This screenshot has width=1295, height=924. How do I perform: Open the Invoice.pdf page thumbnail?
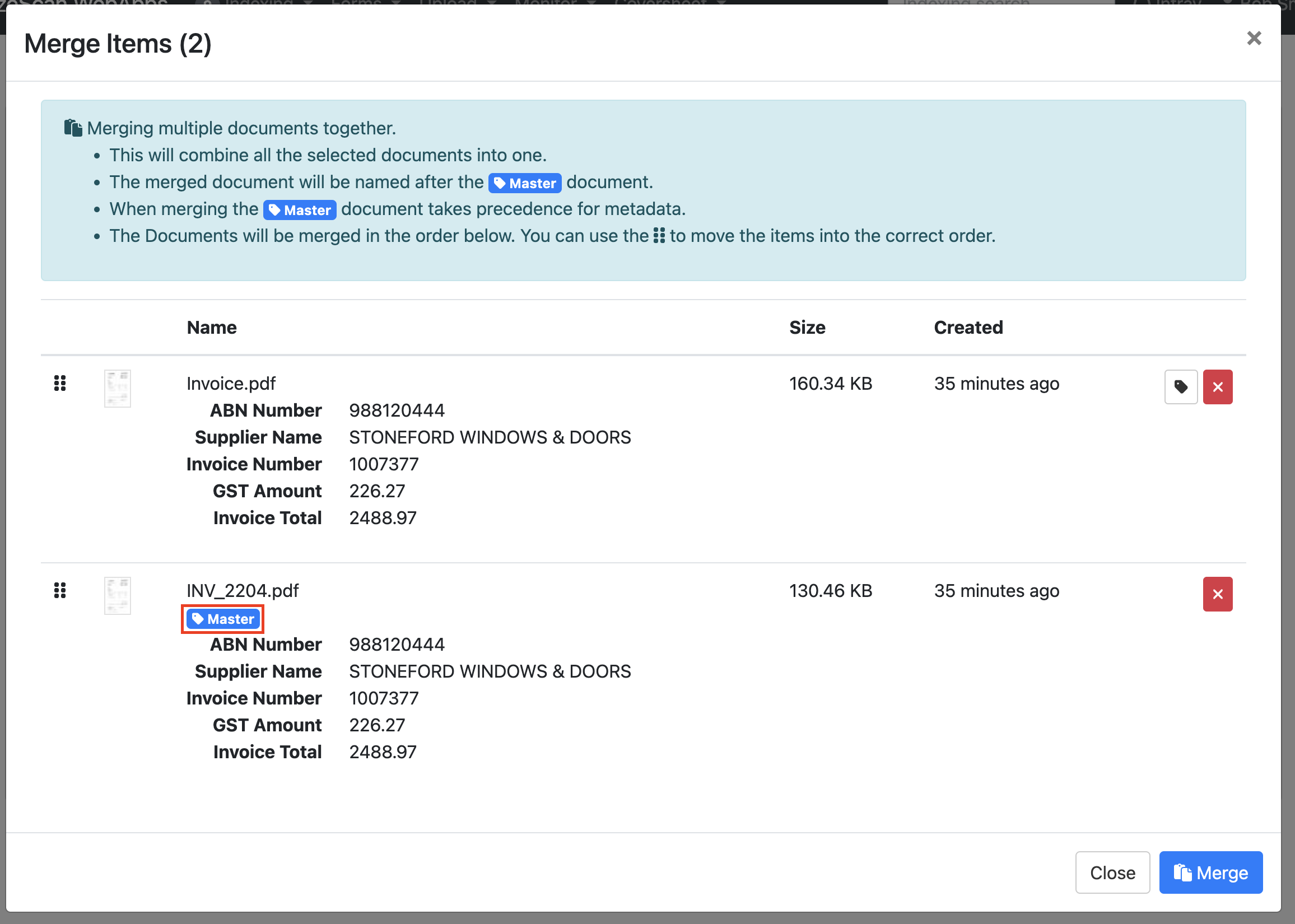click(117, 389)
